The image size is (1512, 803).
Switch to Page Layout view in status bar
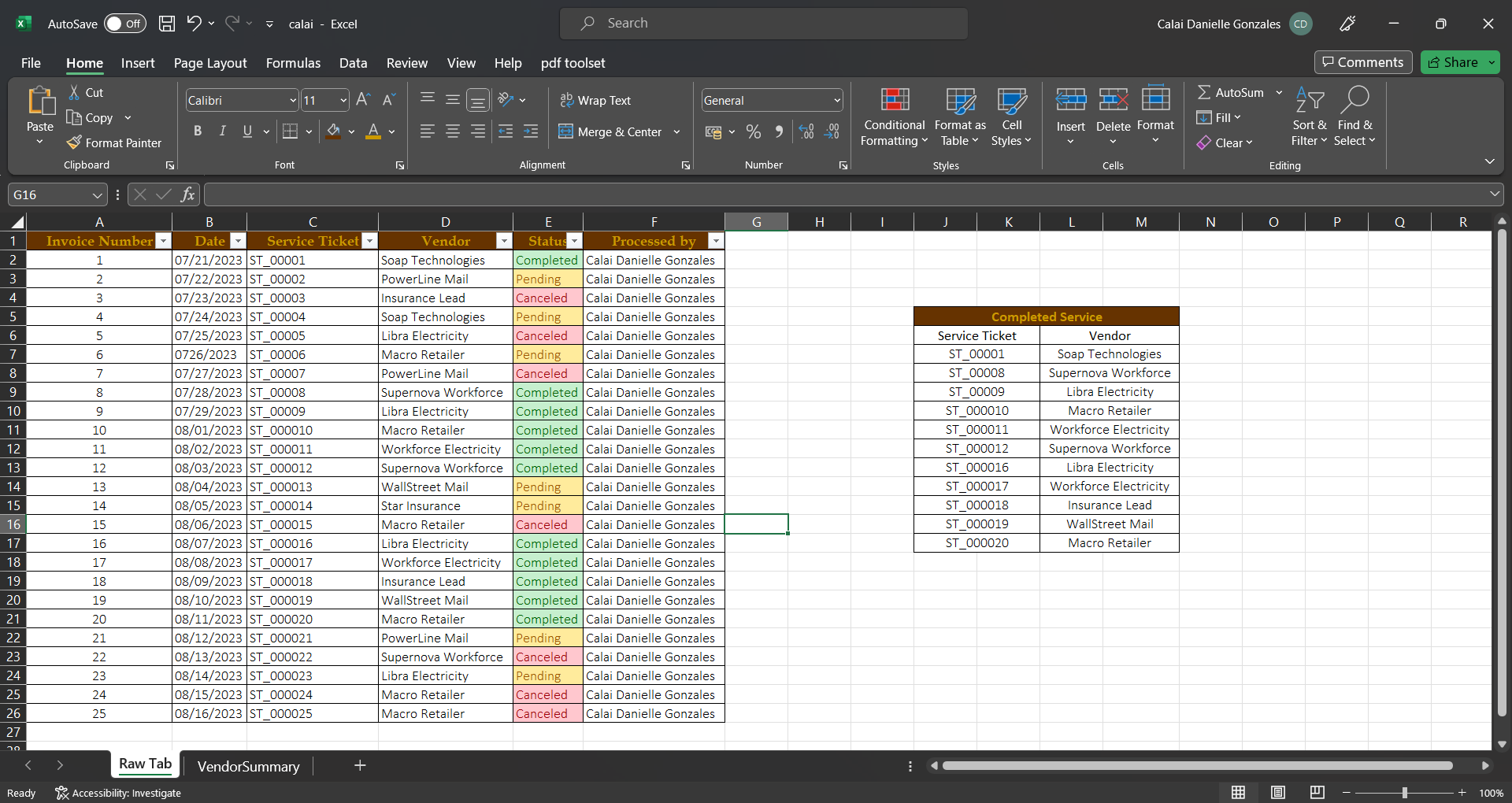(x=1278, y=793)
